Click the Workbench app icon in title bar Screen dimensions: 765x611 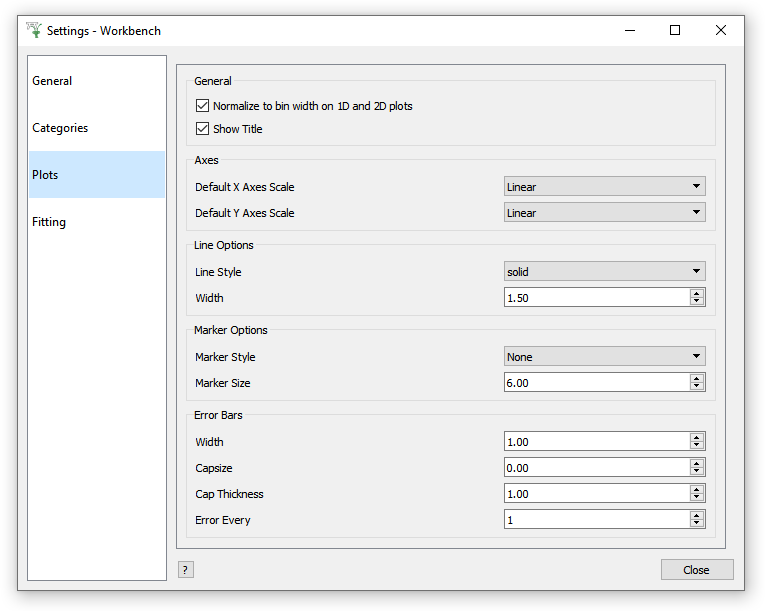34,30
